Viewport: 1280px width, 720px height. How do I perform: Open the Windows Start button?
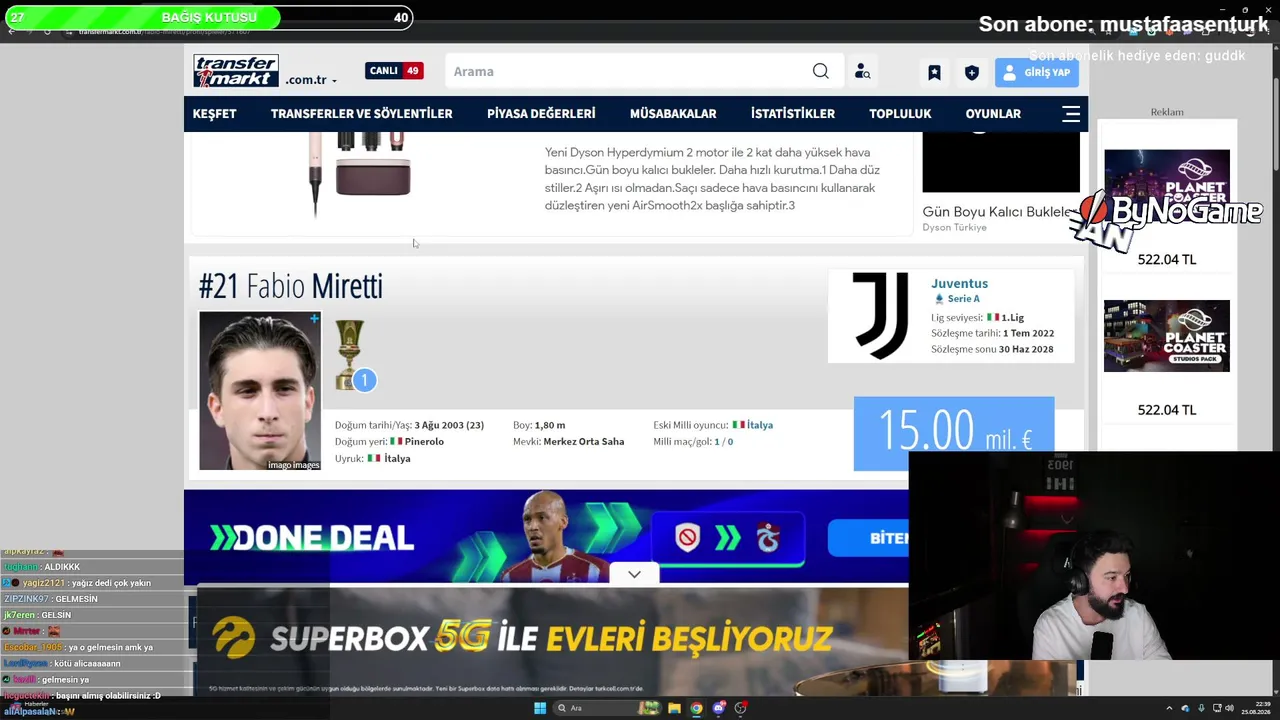[x=540, y=708]
